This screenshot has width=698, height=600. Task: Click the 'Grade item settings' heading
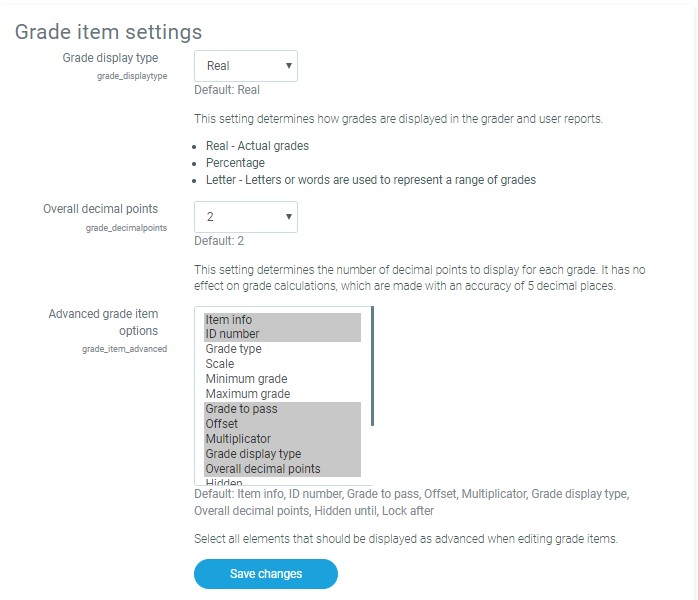pos(108,33)
